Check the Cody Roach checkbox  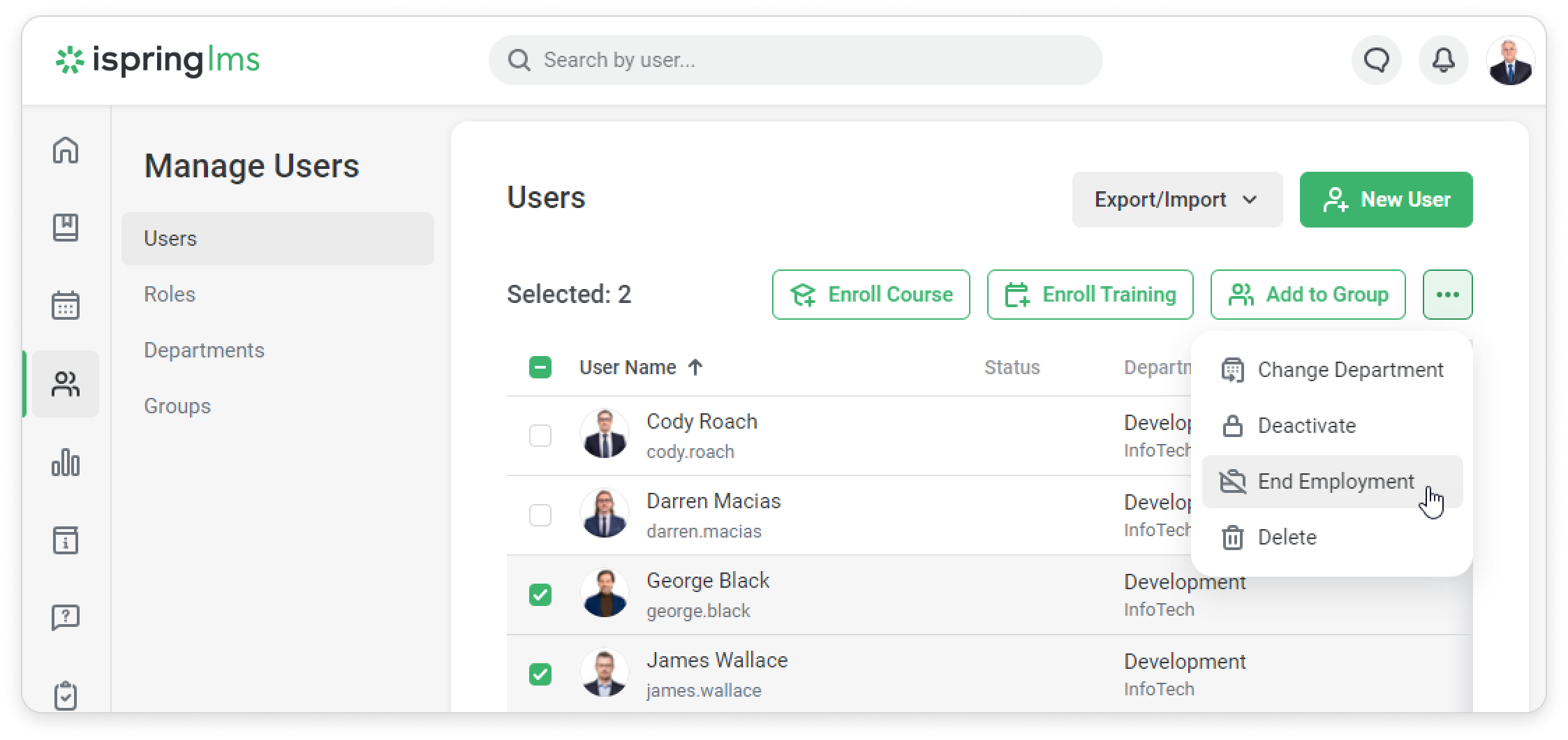tap(540, 436)
